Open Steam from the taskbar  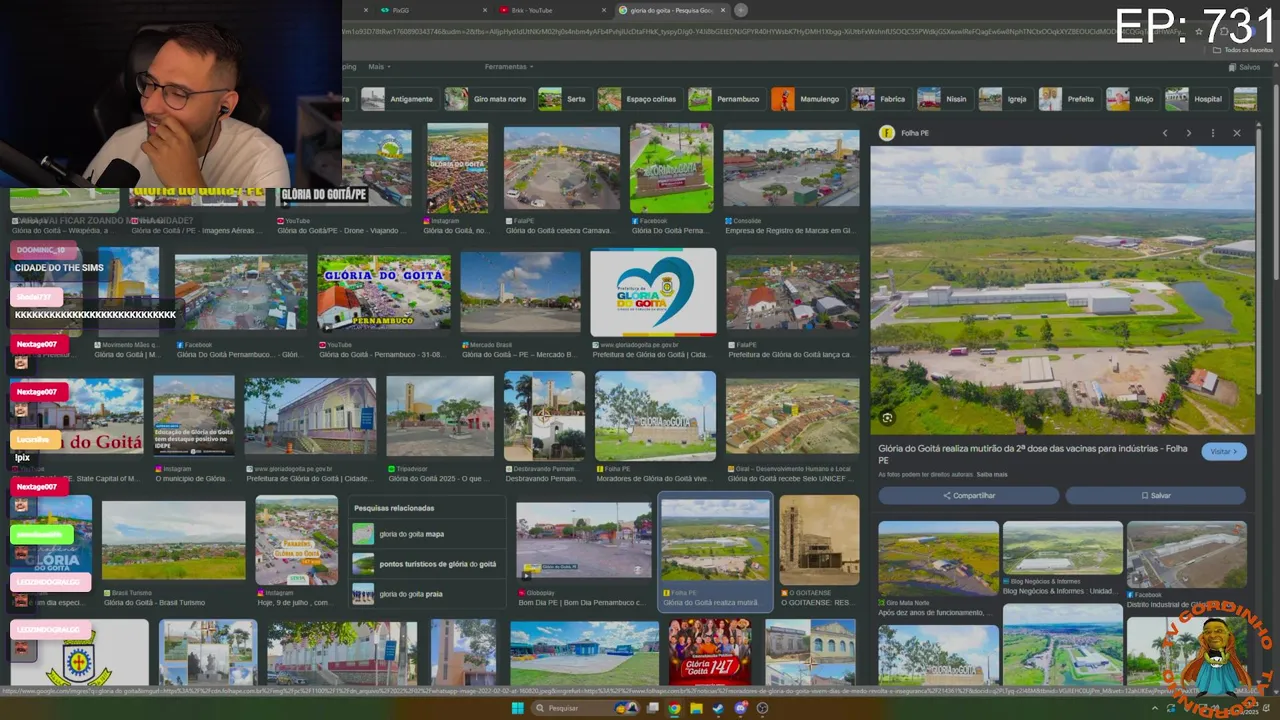[718, 708]
